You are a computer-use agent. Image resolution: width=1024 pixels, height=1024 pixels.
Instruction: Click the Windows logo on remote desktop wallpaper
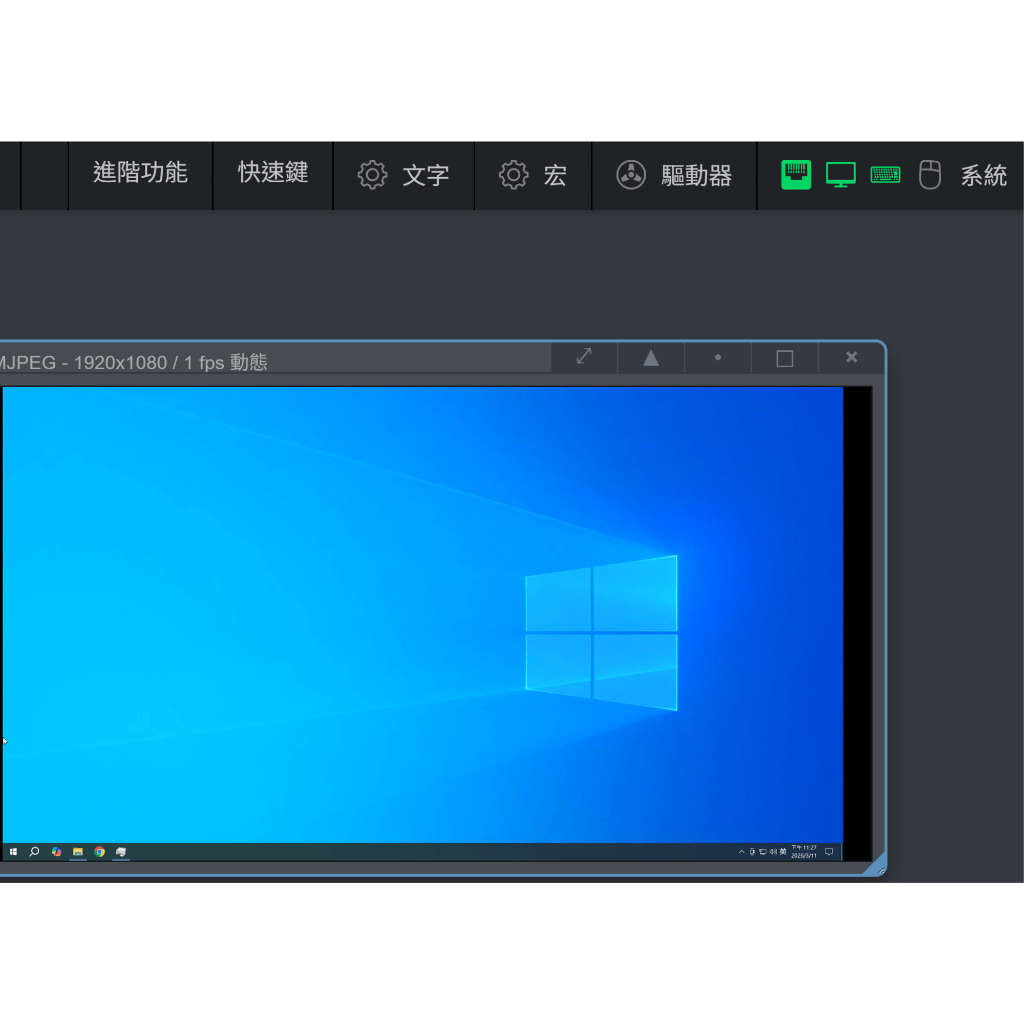click(601, 633)
